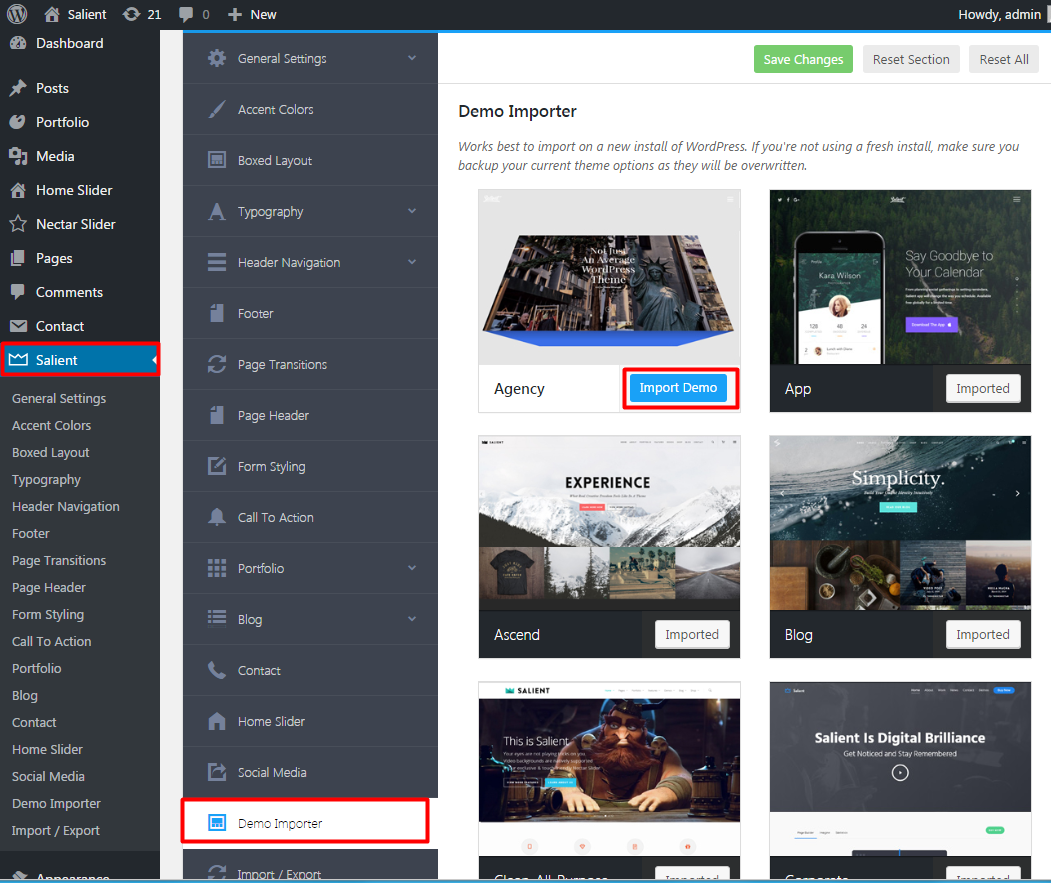Open the comments bubble icon in admin bar
The width and height of the screenshot is (1051, 883).
pos(186,15)
